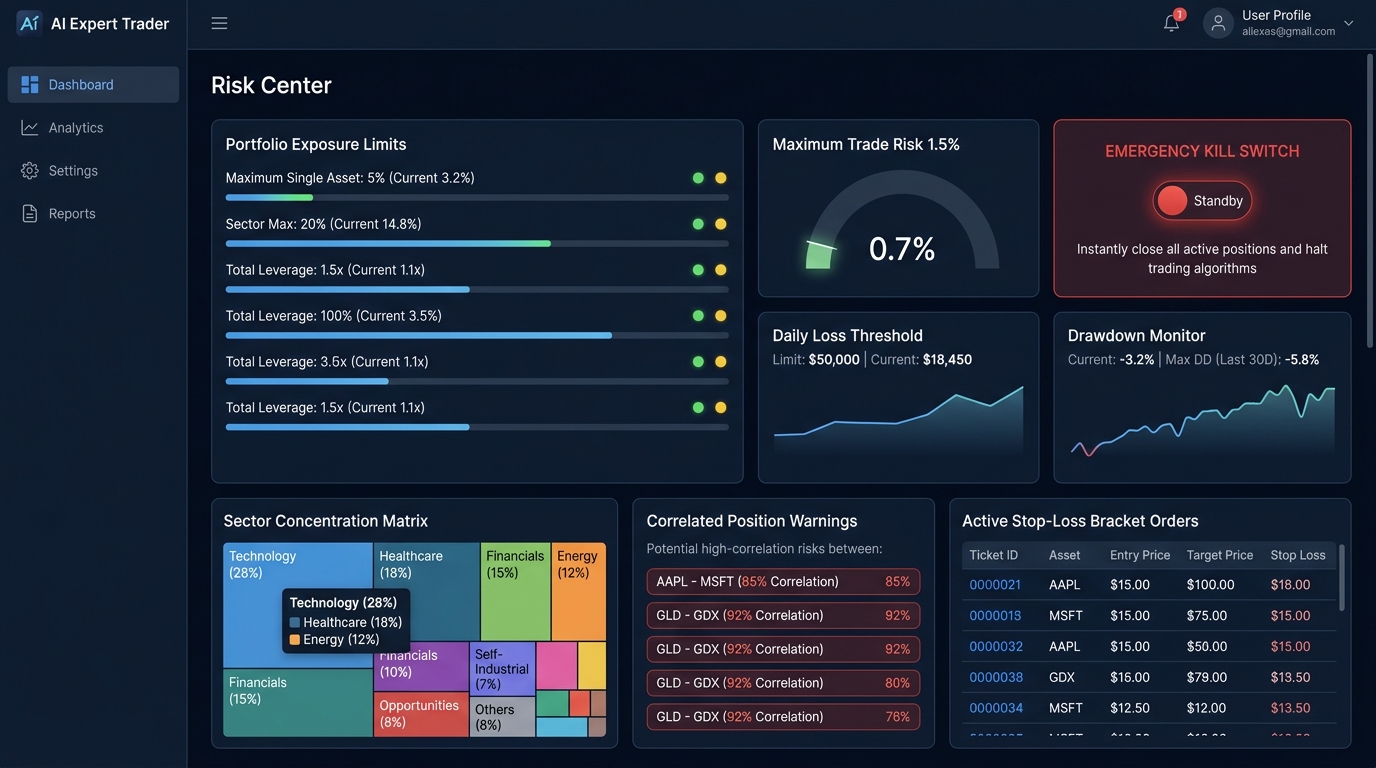The width and height of the screenshot is (1376, 768).
Task: Open ticket 0000032 link
Action: [x=996, y=647]
